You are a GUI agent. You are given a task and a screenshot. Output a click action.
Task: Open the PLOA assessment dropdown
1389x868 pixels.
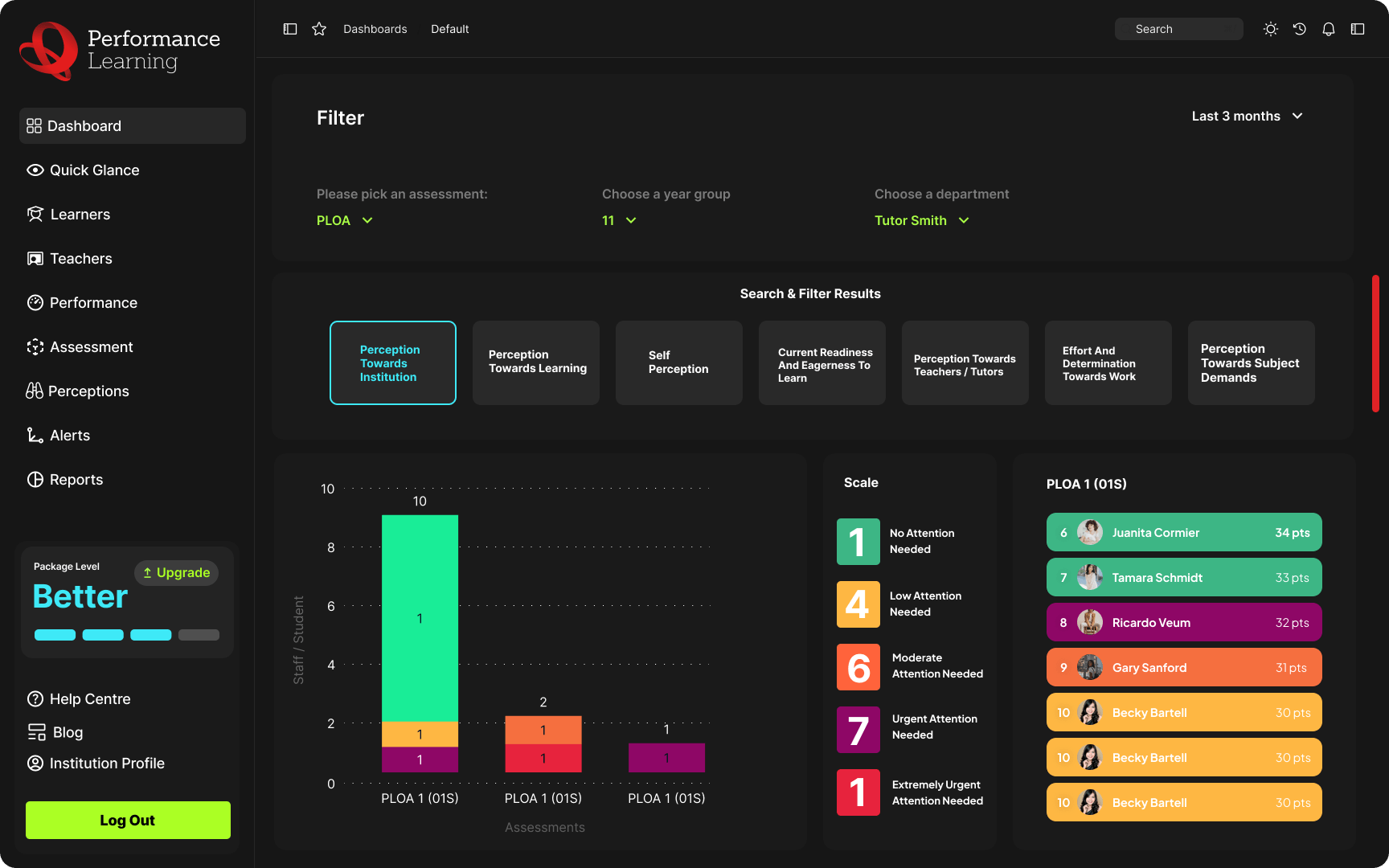click(345, 221)
